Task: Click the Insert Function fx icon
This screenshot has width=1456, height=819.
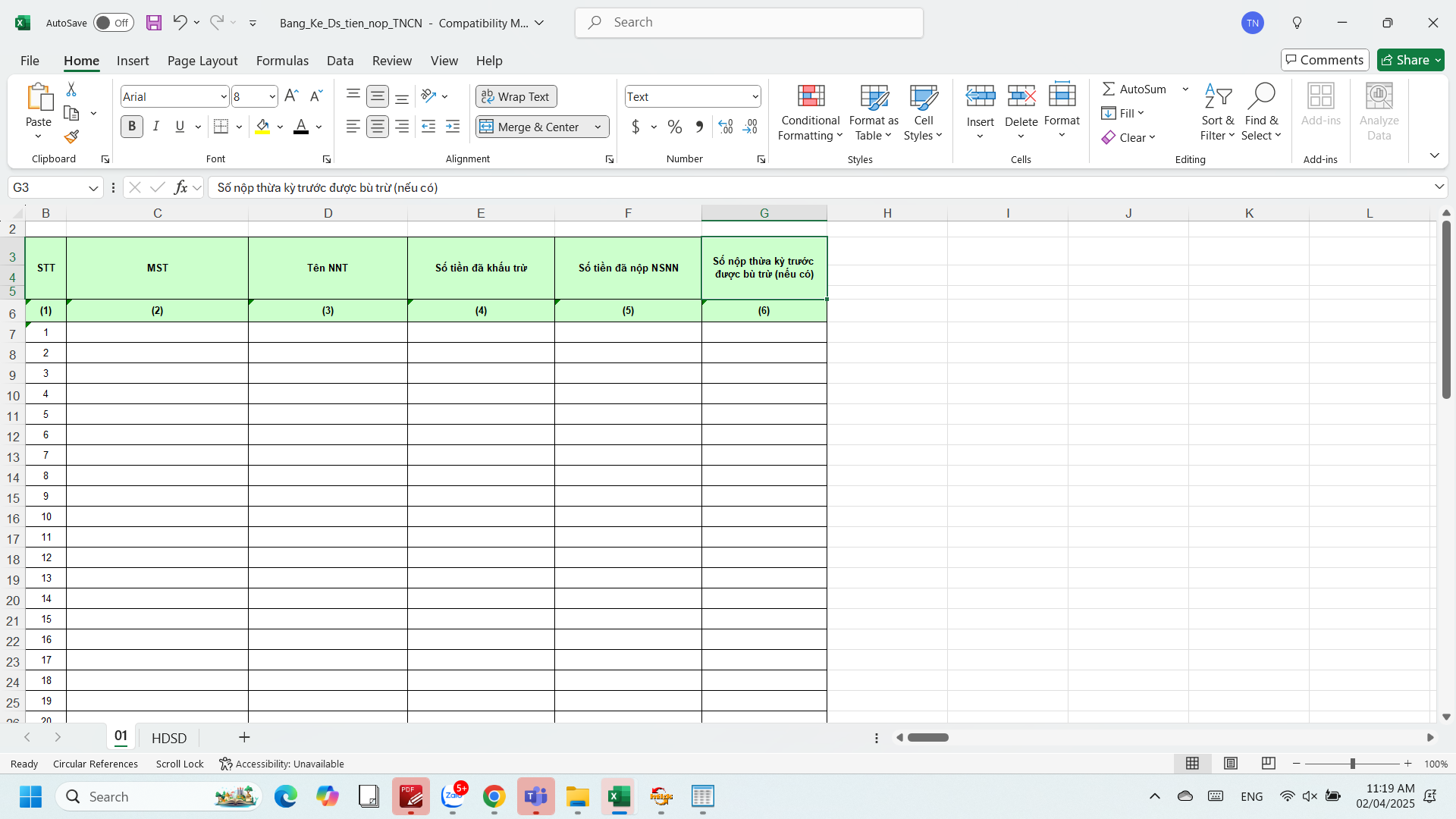Action: click(x=180, y=187)
